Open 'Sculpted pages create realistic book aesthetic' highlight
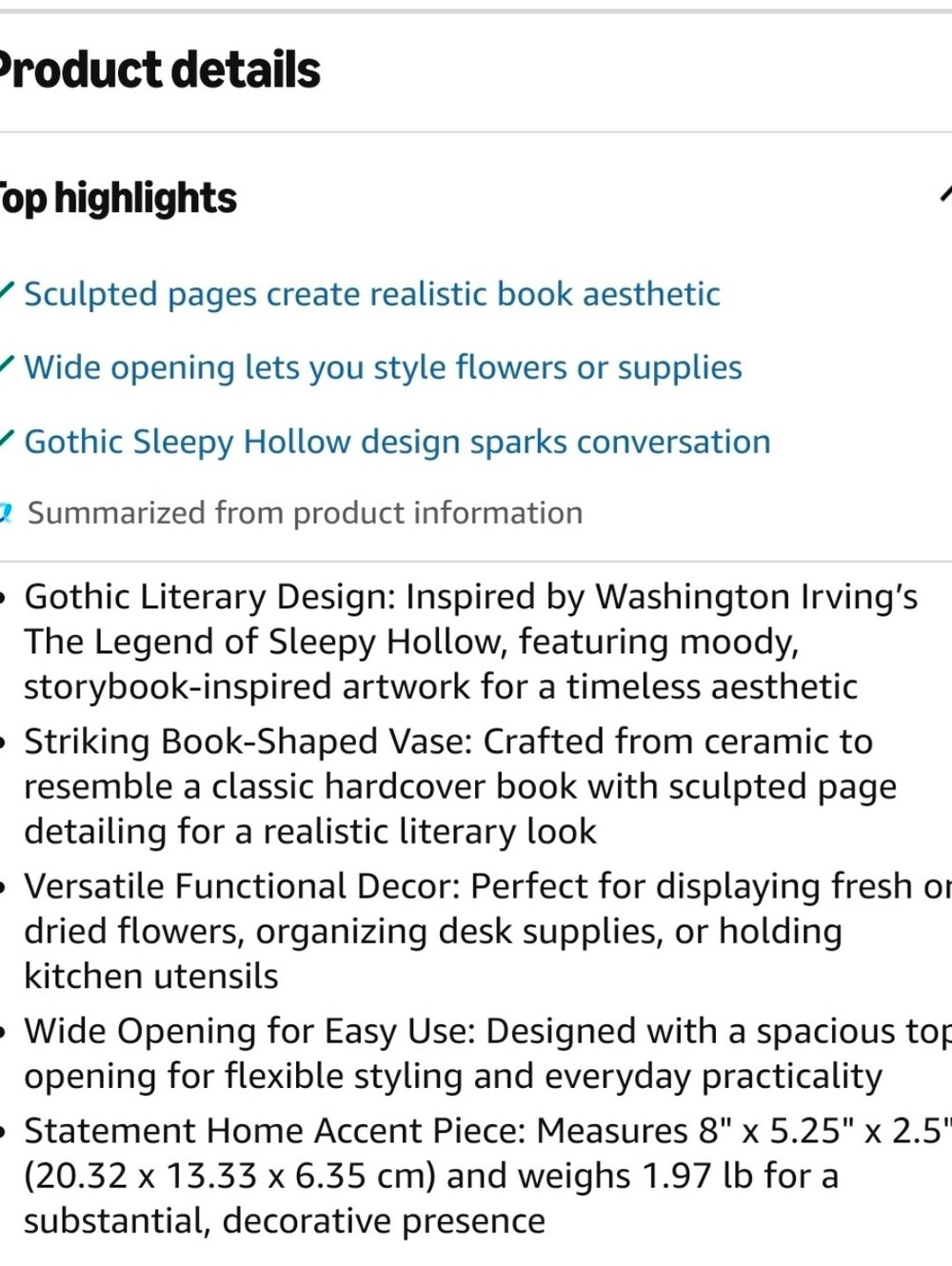 [x=371, y=294]
